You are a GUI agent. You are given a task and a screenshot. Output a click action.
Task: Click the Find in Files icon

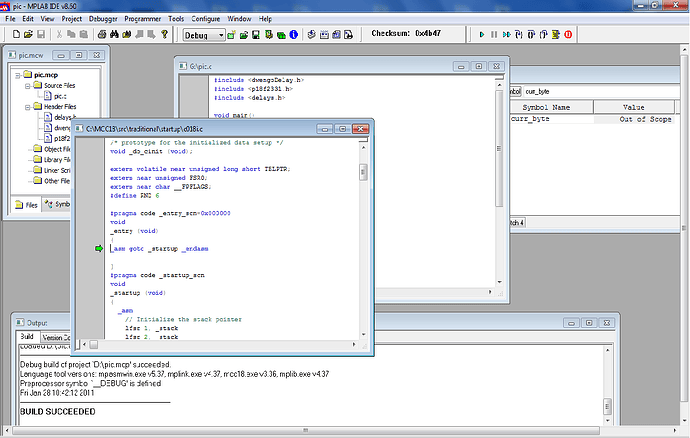pyautogui.click(x=127, y=34)
